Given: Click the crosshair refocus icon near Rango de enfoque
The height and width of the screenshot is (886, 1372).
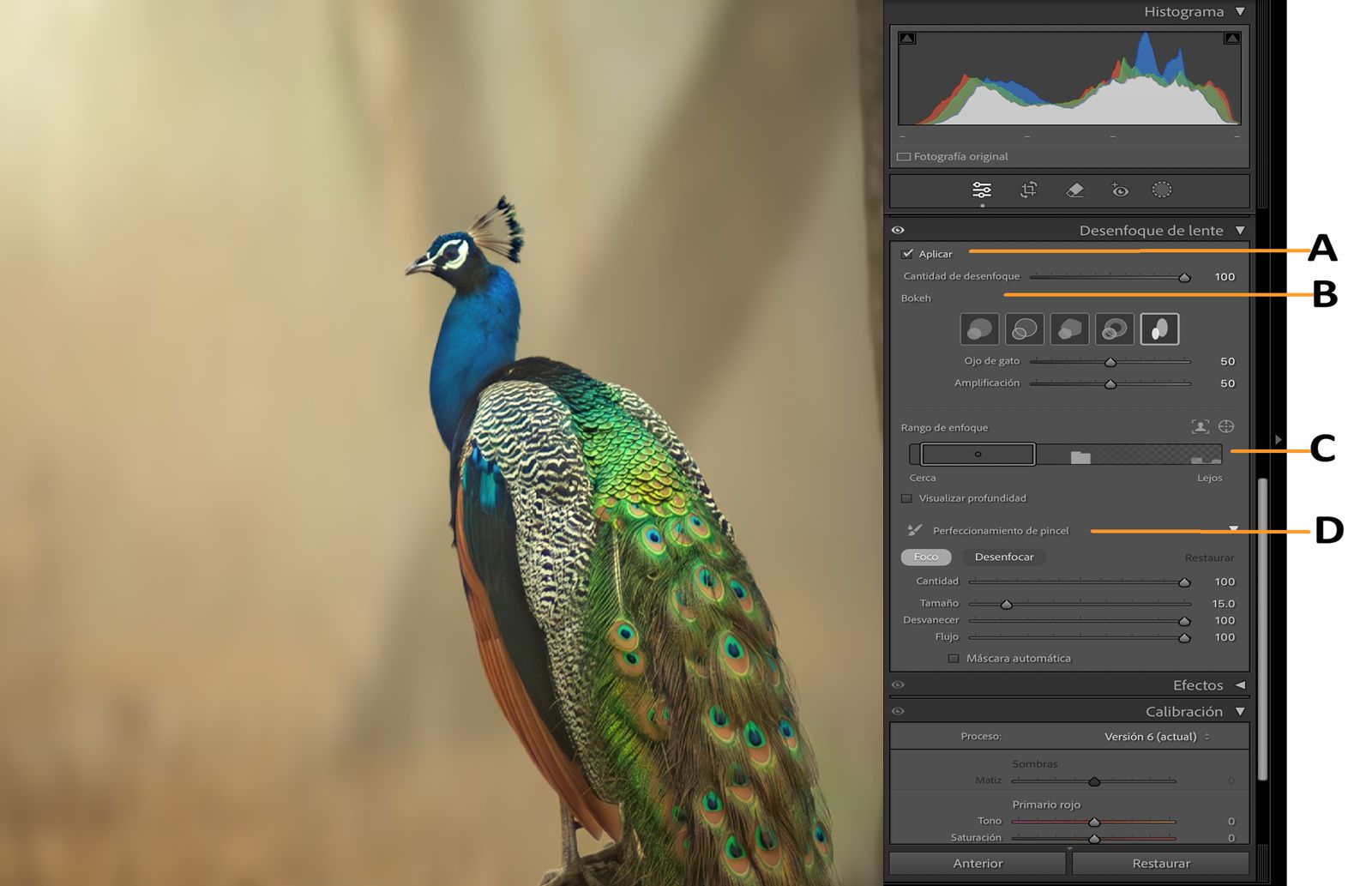Looking at the screenshot, I should [x=1226, y=426].
